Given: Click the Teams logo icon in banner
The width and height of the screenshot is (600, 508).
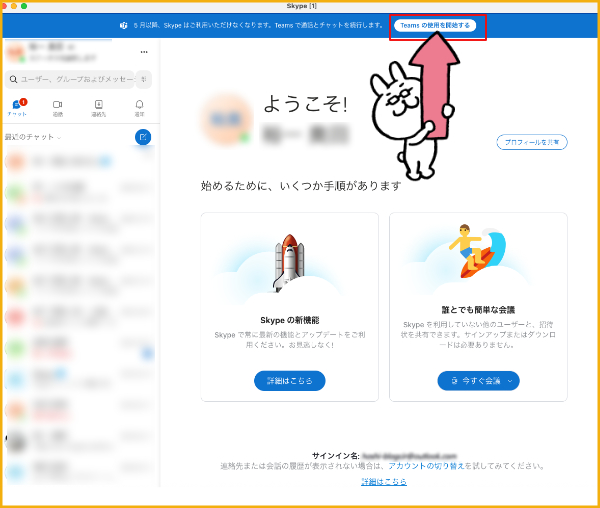Looking at the screenshot, I should click(x=123, y=26).
